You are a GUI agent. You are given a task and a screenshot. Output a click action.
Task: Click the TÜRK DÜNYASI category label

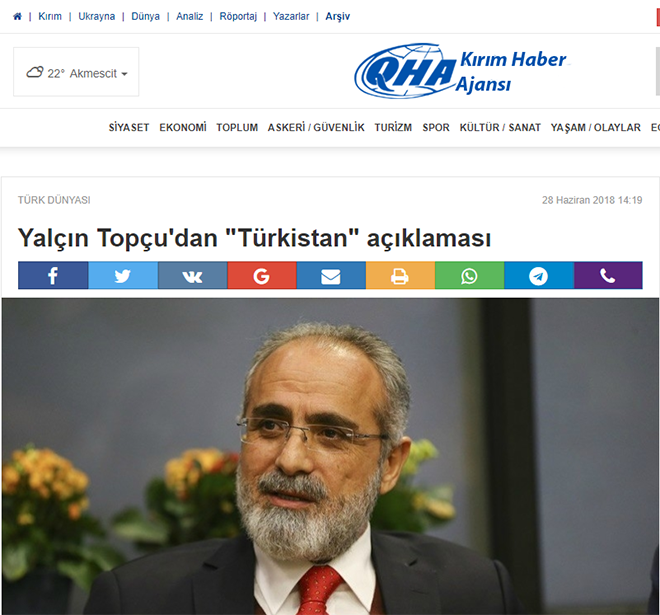tap(54, 200)
